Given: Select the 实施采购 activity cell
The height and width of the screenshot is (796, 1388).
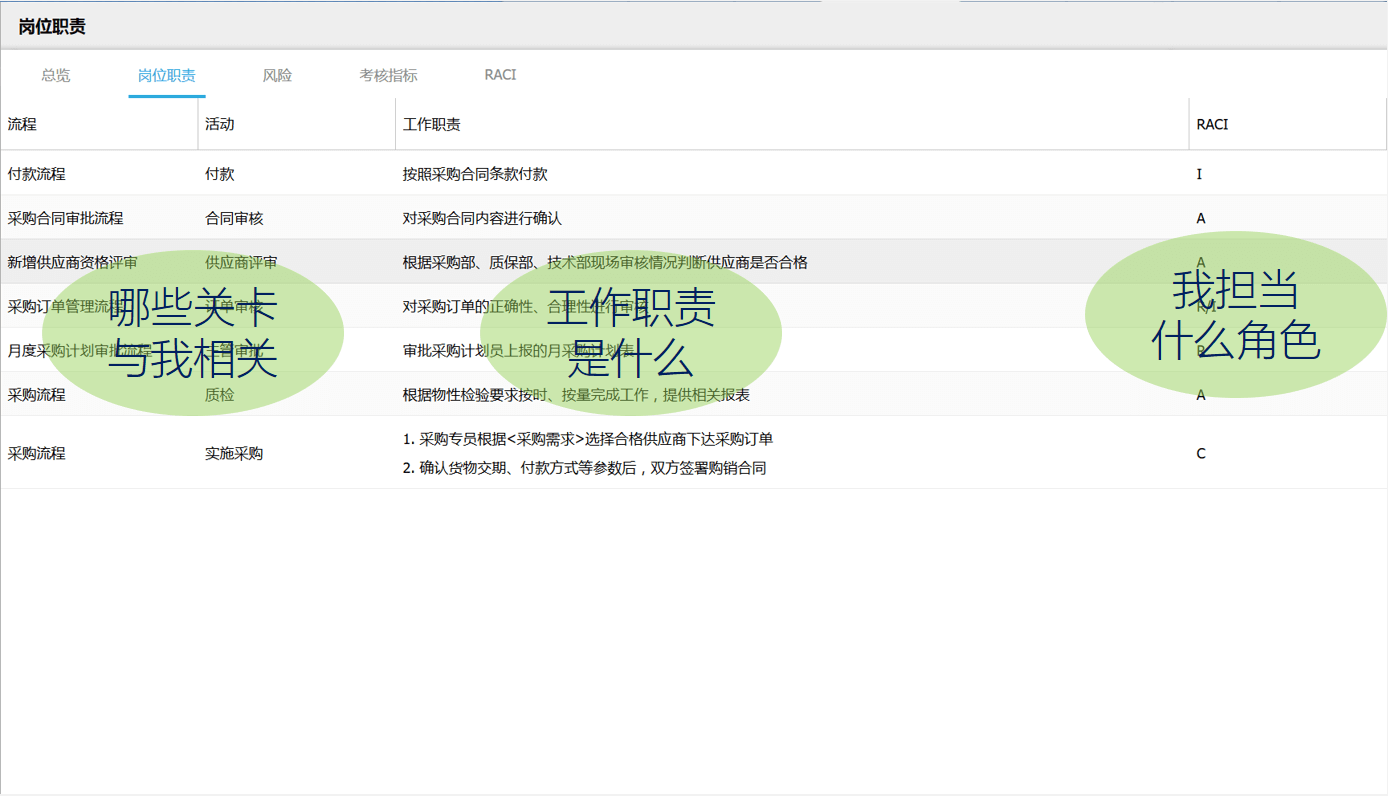Looking at the screenshot, I should [x=234, y=453].
